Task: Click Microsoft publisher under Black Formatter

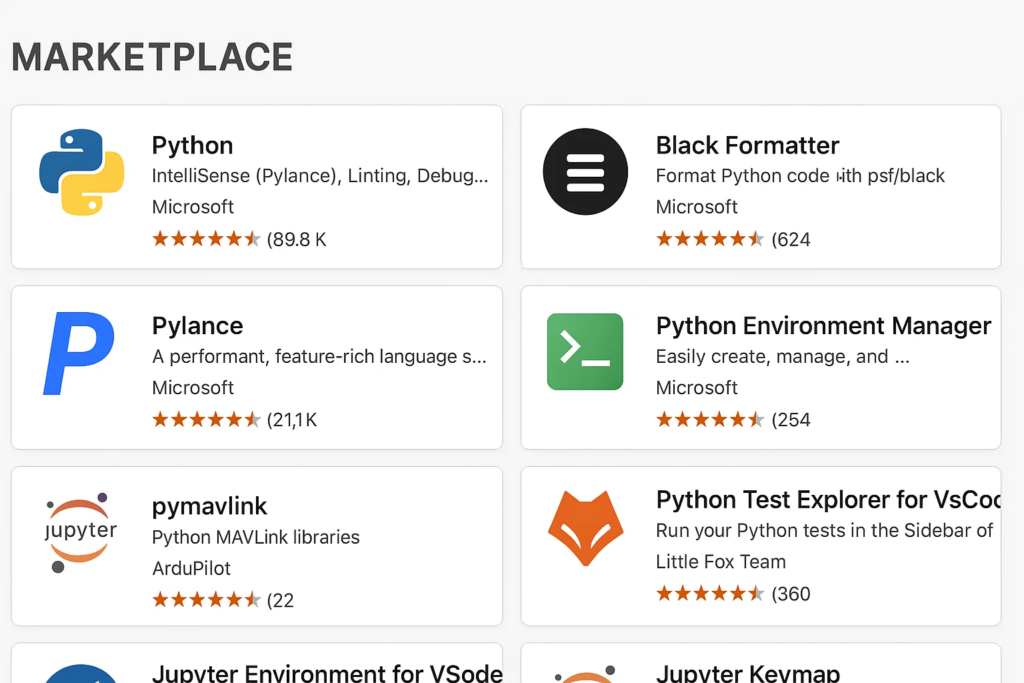Action: pos(697,206)
